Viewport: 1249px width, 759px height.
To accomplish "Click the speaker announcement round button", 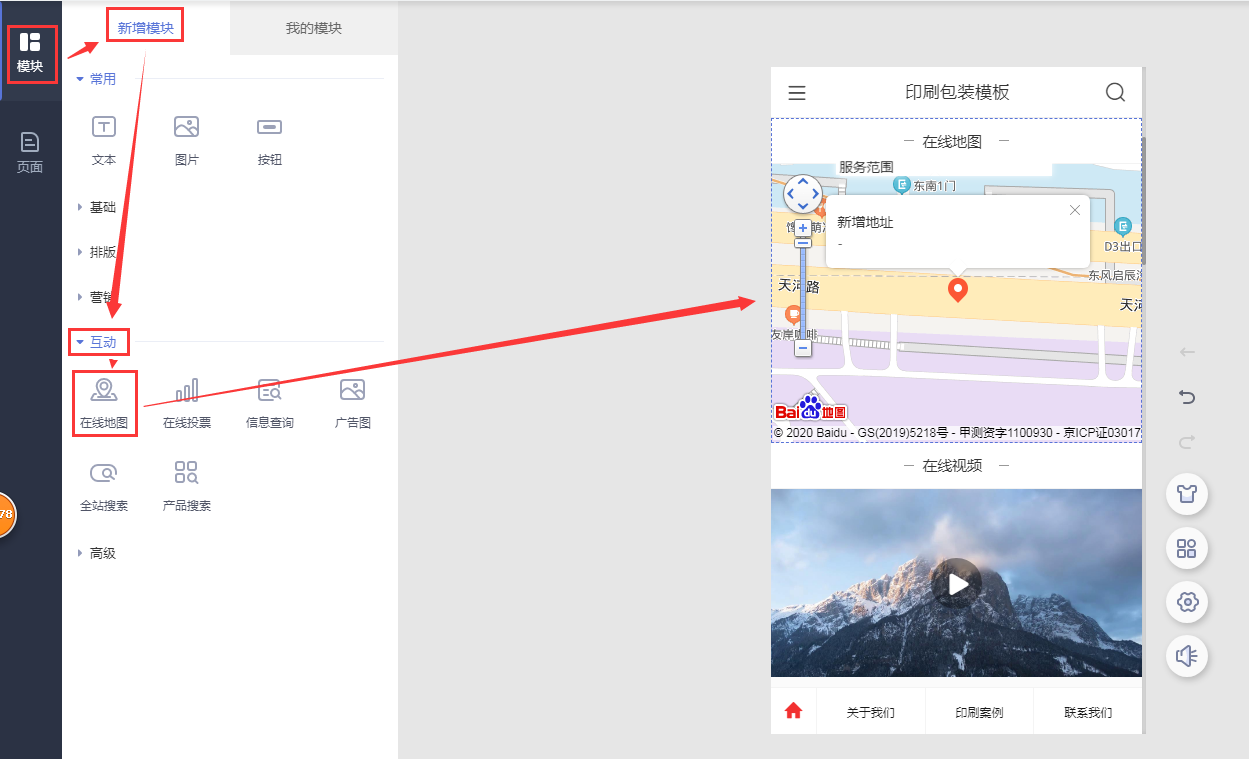I will tap(1187, 656).
